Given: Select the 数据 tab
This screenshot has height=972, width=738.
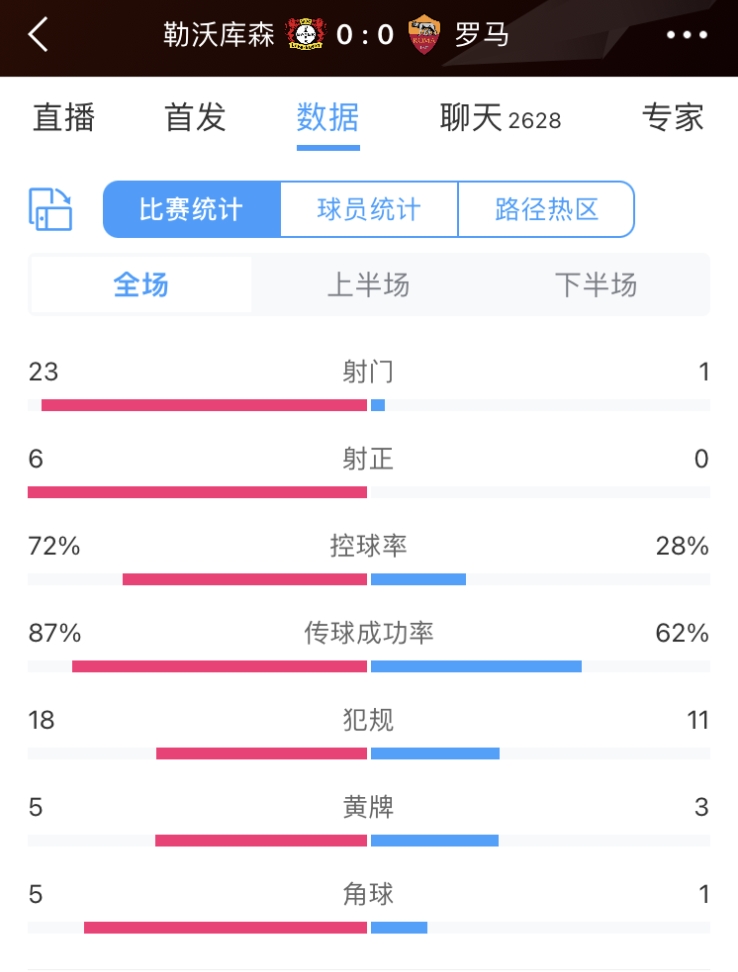Looking at the screenshot, I should click(x=328, y=118).
